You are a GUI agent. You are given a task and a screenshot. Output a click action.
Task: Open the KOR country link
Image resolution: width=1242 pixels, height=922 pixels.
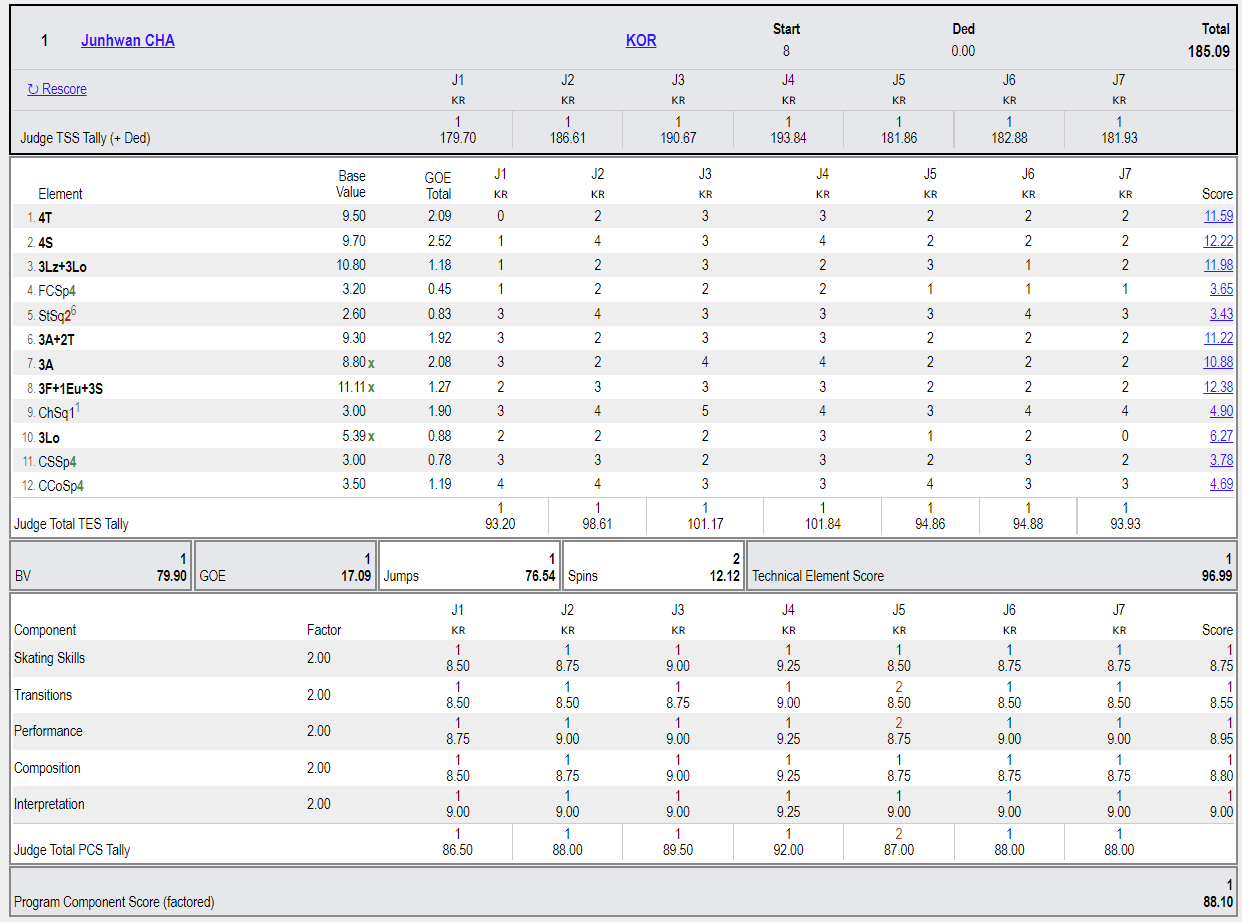(641, 41)
